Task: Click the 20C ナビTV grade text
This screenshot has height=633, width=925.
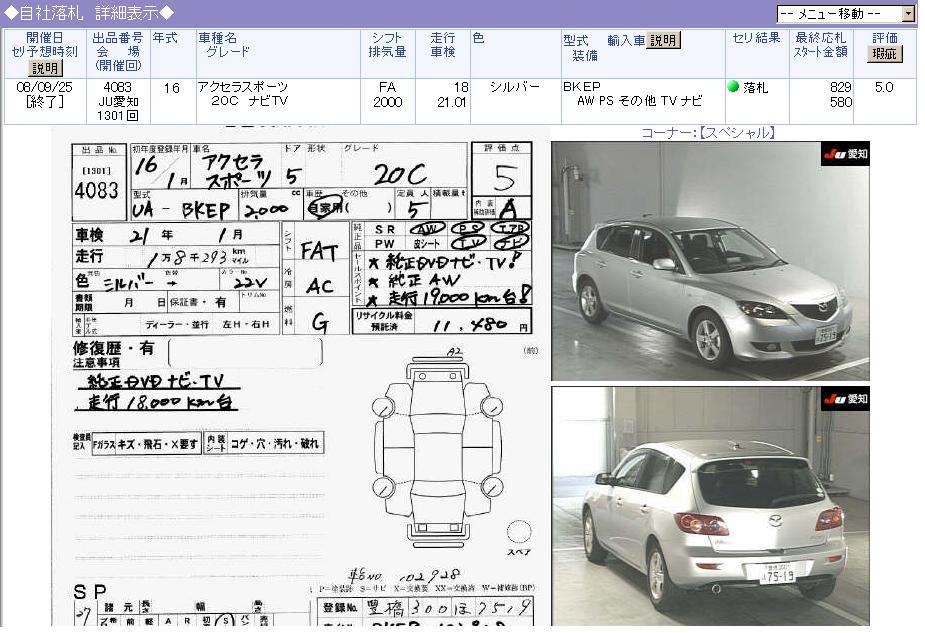Action: pos(250,101)
